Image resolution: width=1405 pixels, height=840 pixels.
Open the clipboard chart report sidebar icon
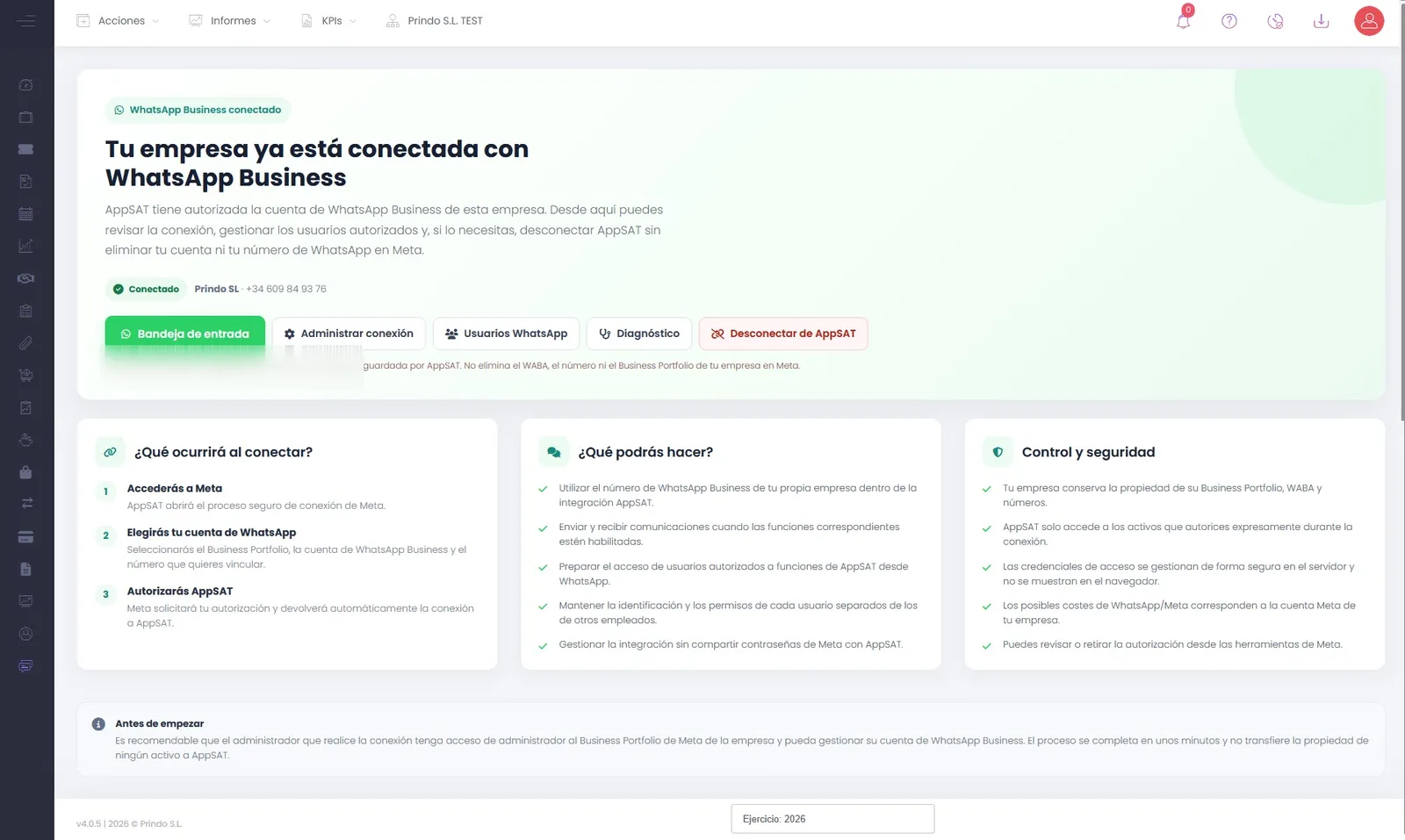[25, 408]
